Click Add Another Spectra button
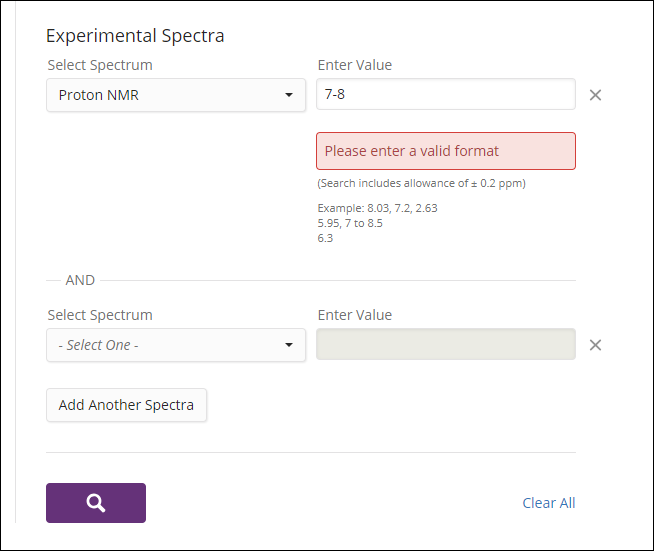Viewport: 654px width, 551px height. [126, 405]
